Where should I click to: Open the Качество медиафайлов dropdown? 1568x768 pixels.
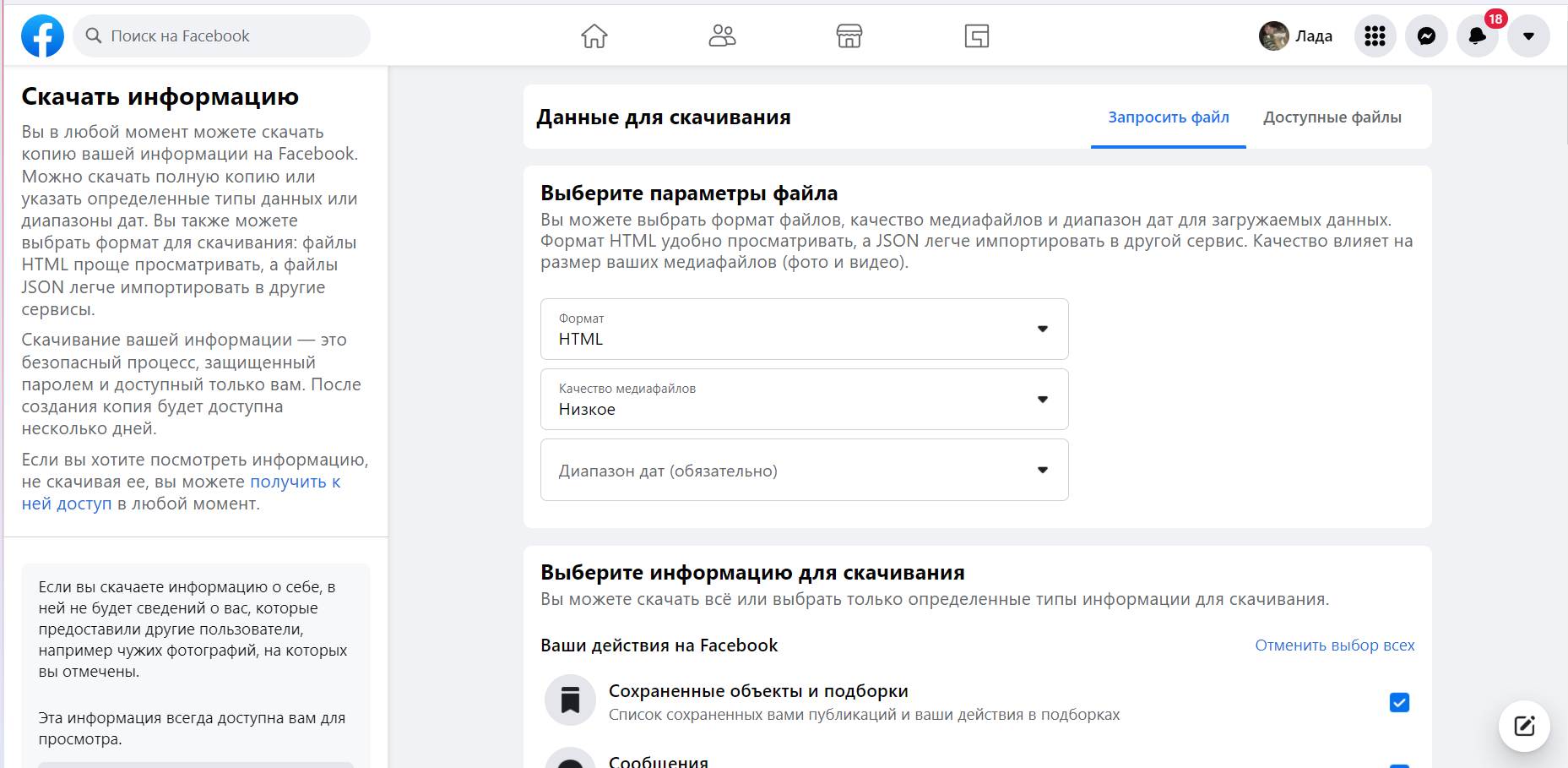805,400
